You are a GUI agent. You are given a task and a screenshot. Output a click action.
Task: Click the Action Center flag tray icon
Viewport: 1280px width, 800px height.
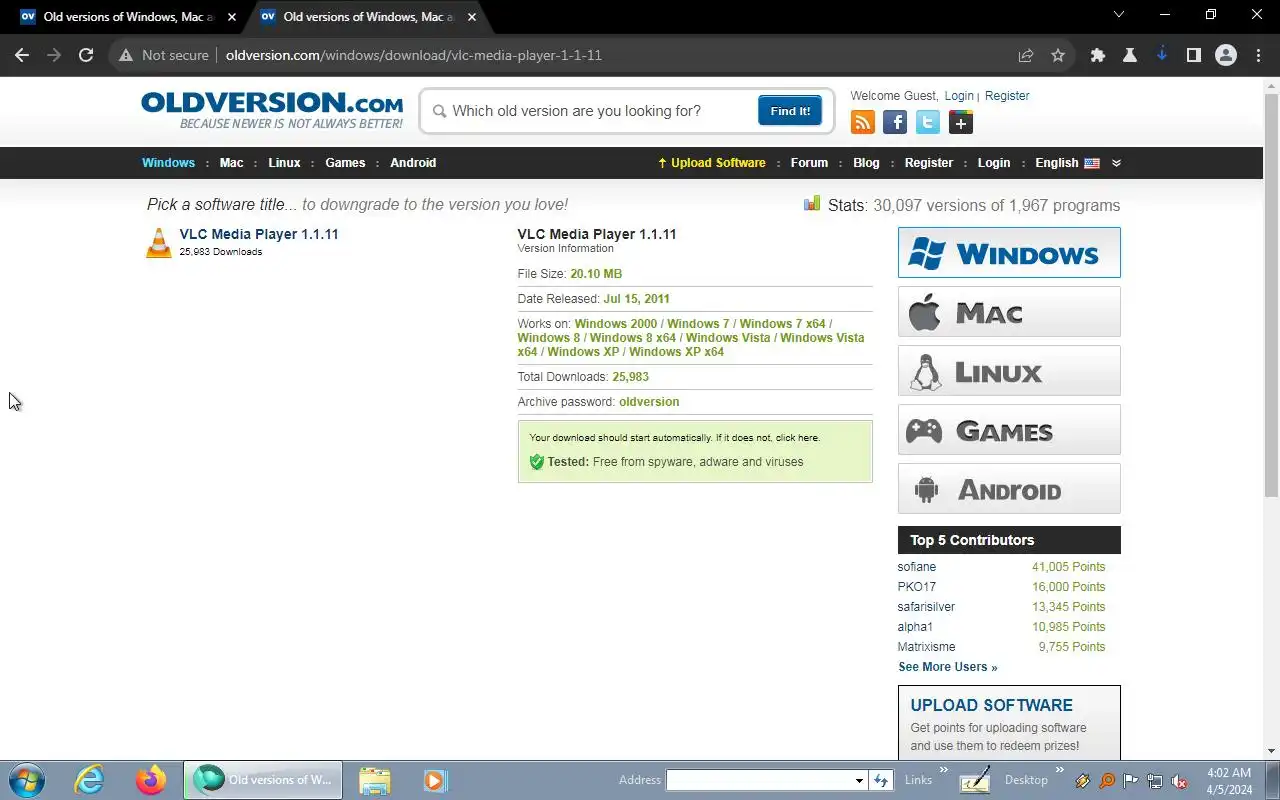coord(1131,781)
